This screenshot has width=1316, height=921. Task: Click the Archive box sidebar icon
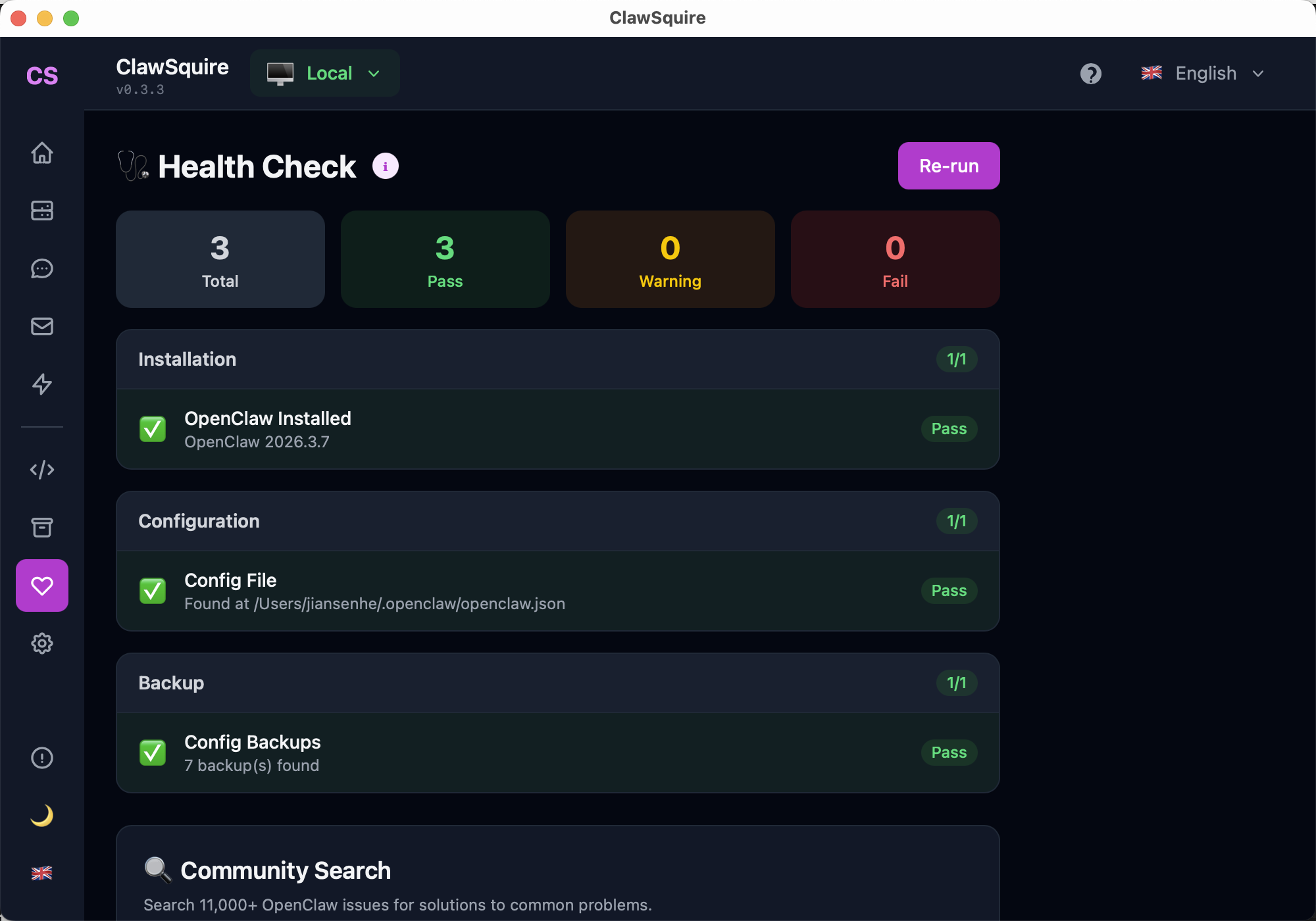coord(42,528)
